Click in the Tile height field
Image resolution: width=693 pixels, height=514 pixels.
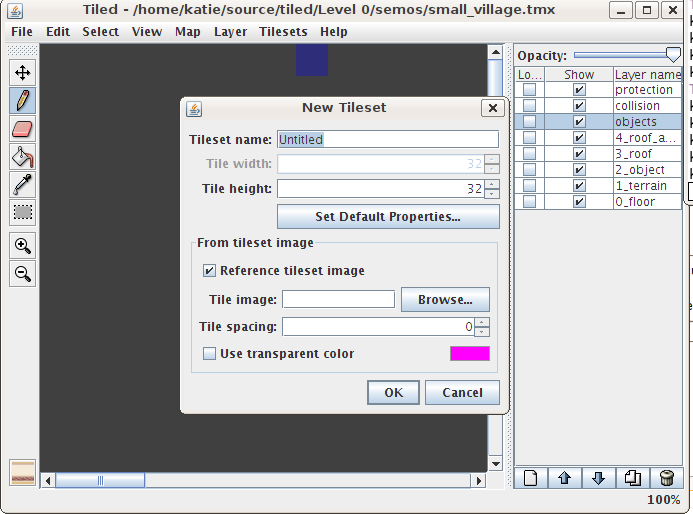coord(381,189)
